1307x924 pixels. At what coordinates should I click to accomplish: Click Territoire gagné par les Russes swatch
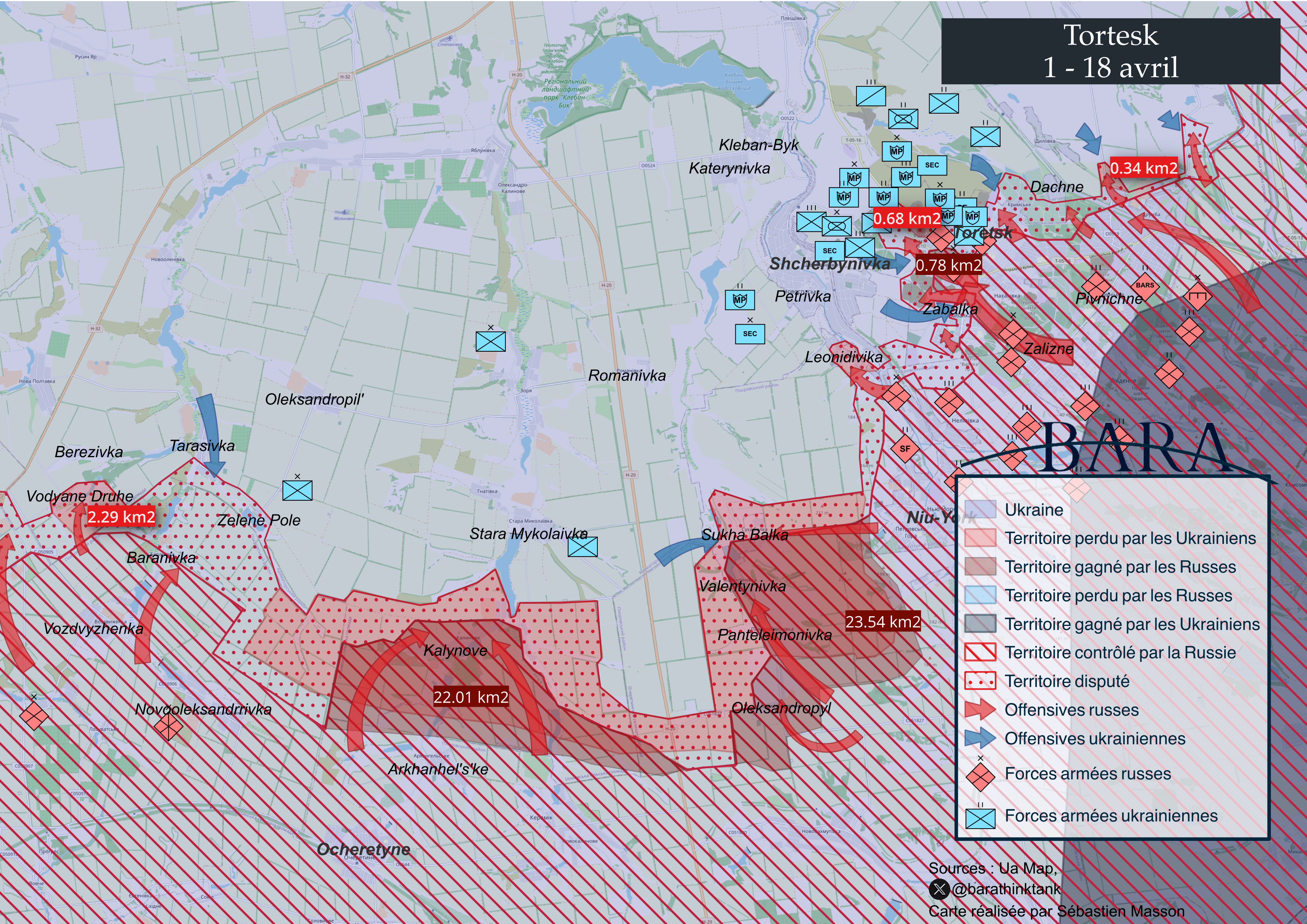tap(980, 567)
